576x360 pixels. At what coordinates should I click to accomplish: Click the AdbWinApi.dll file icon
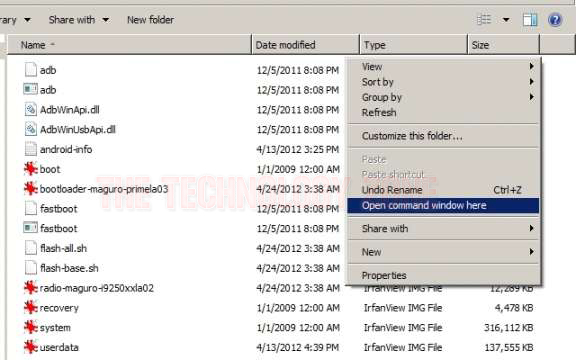tap(31, 109)
